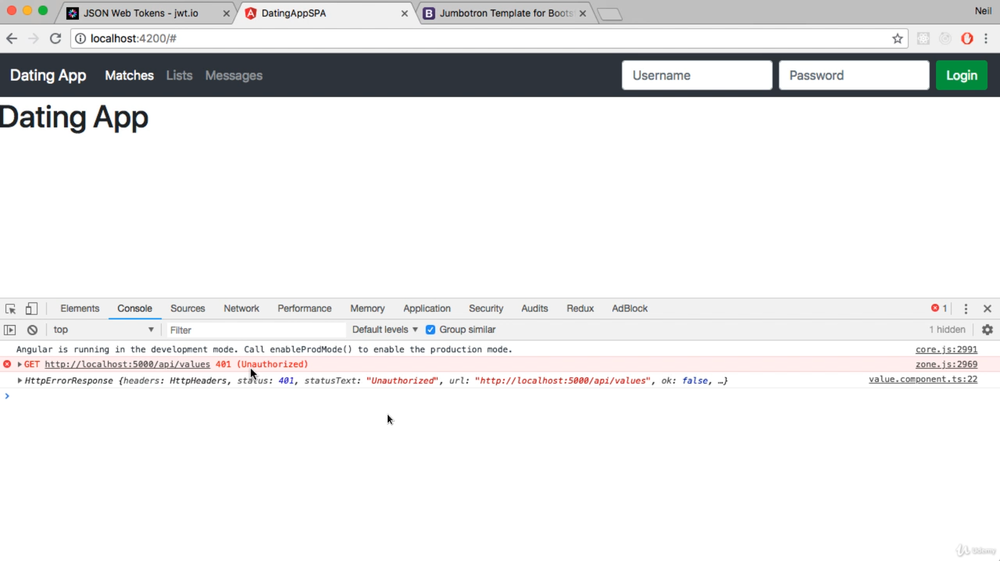
Task: View site information icon in address bar
Action: point(80,38)
